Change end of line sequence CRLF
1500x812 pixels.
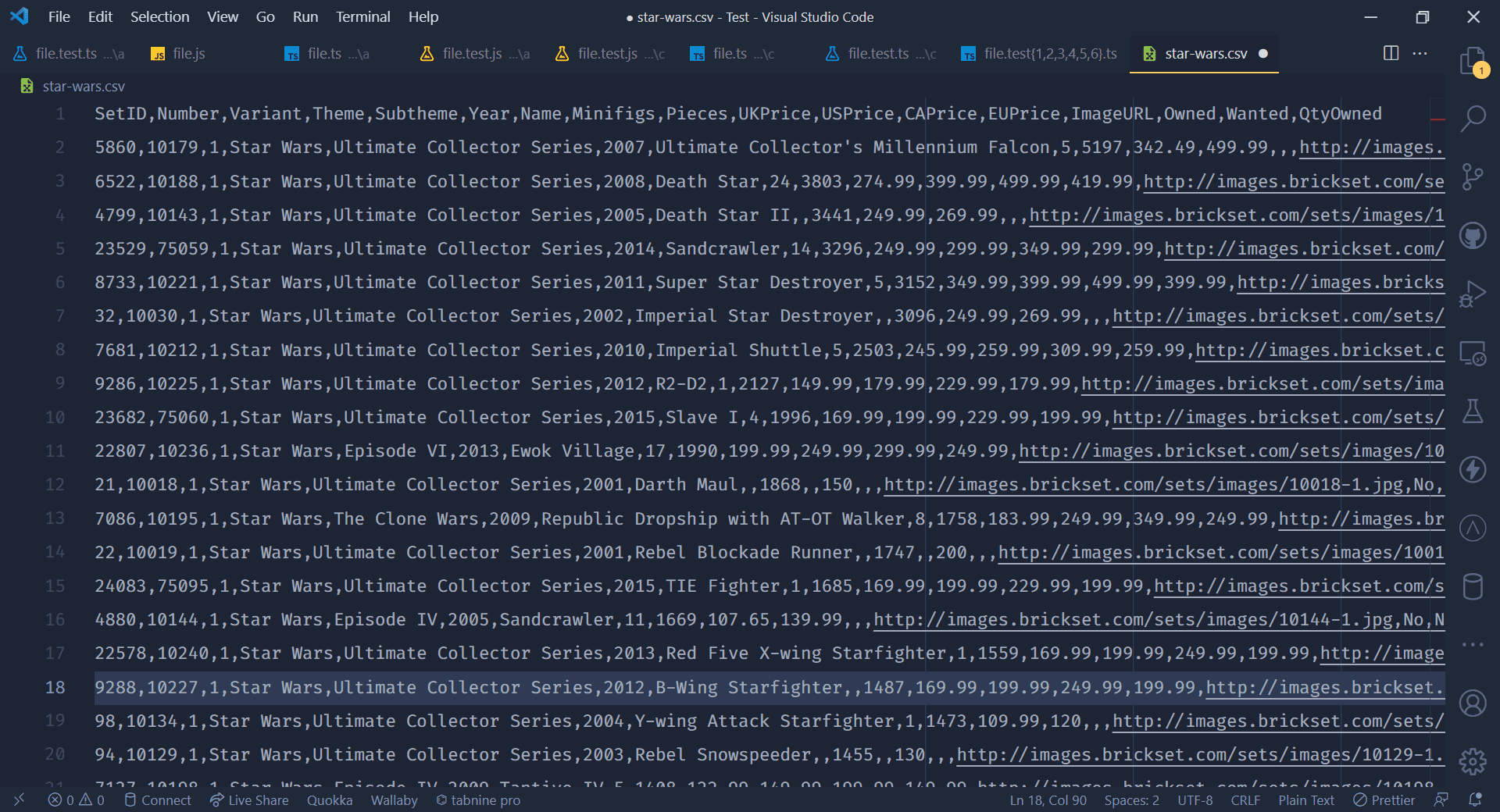(1245, 800)
